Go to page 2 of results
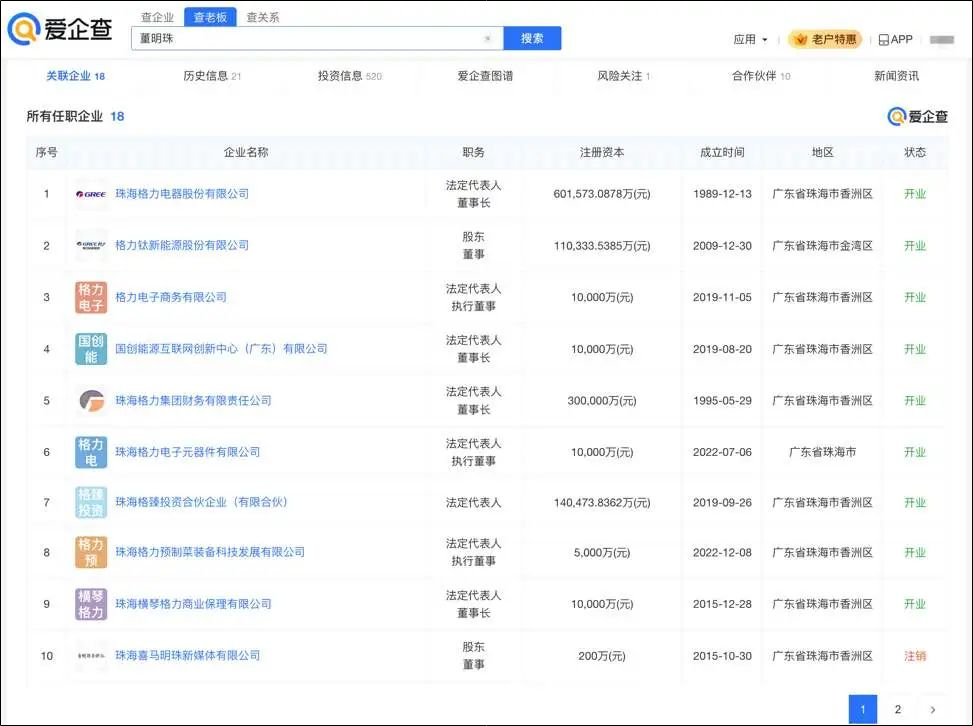973x726 pixels. click(897, 709)
